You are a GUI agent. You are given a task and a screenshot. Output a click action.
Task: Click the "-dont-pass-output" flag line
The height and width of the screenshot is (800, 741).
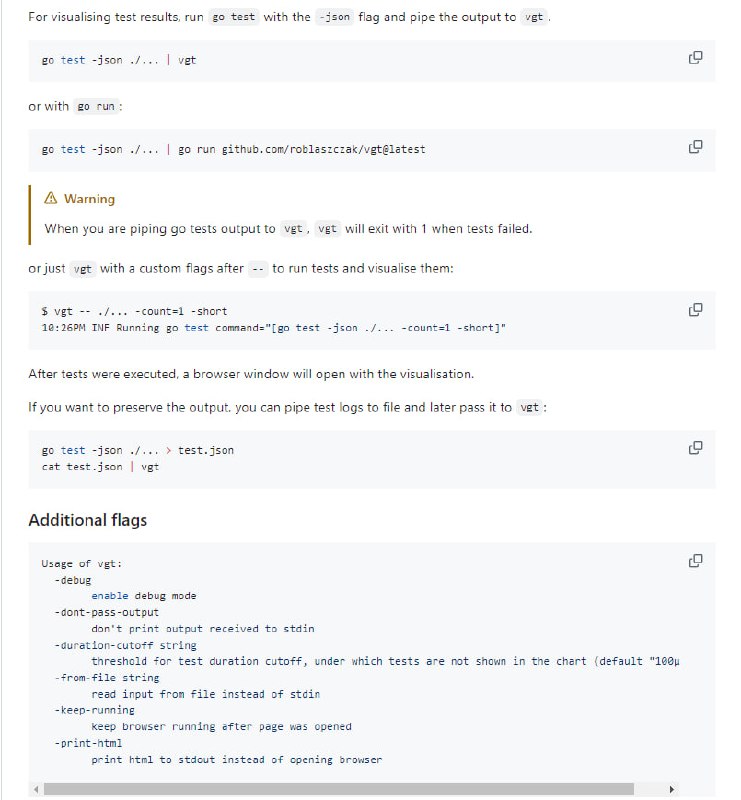107,612
